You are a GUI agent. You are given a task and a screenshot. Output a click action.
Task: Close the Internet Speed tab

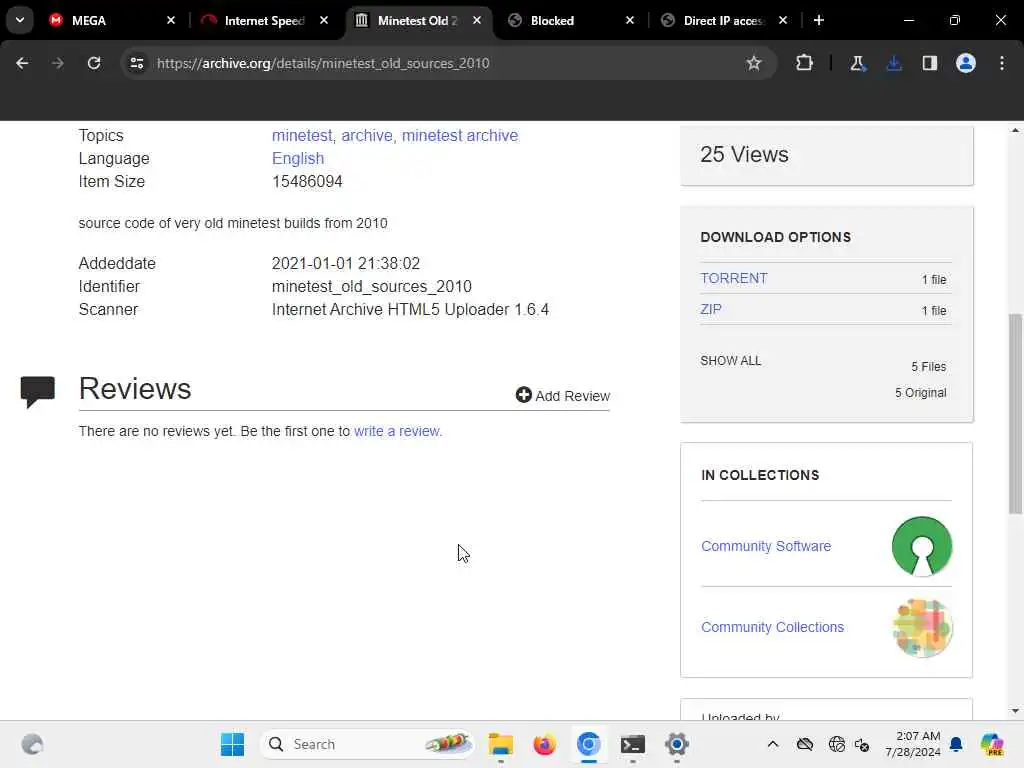(324, 20)
